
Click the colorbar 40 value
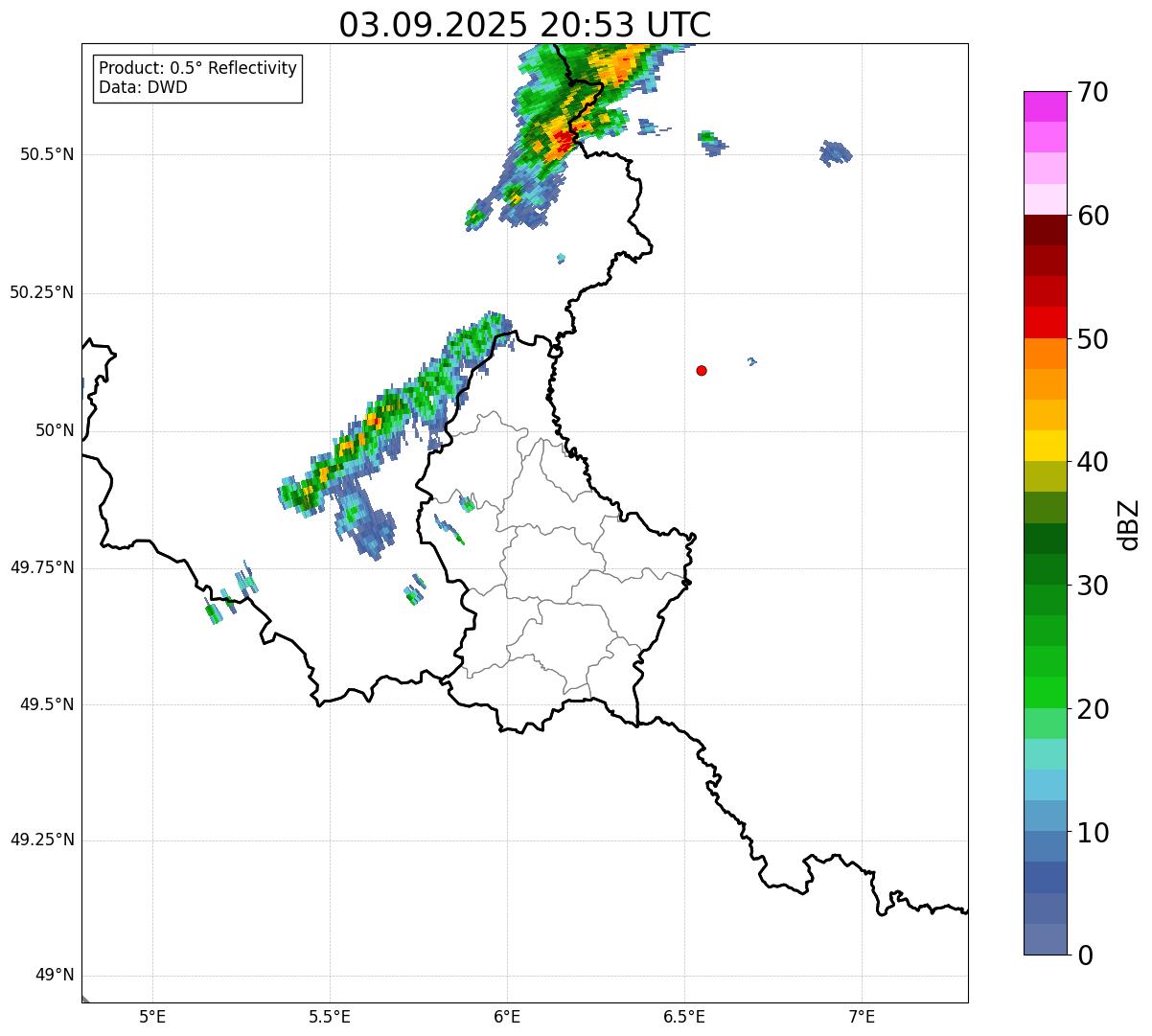tap(1093, 462)
